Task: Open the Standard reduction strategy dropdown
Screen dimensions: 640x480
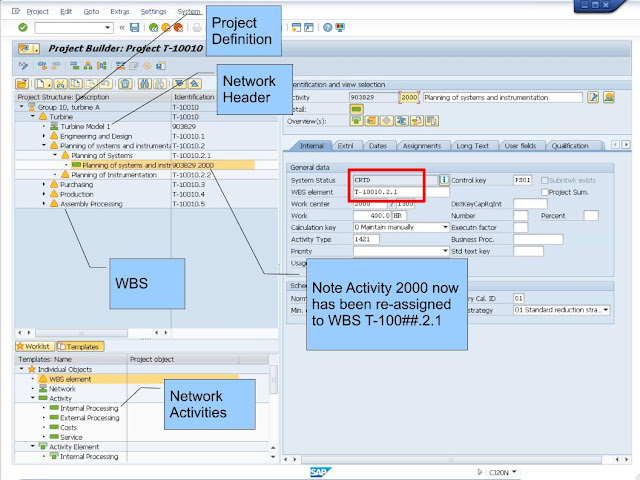Action: pyautogui.click(x=606, y=310)
